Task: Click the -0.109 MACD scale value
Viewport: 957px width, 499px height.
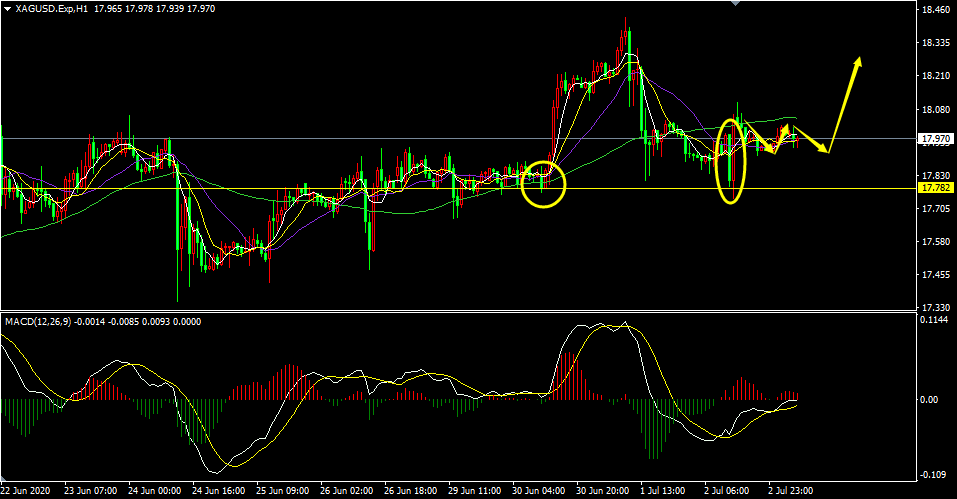Action: [933, 475]
